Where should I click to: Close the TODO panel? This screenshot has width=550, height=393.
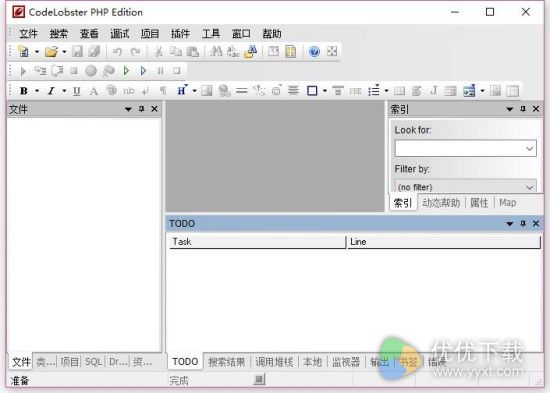tap(536, 224)
